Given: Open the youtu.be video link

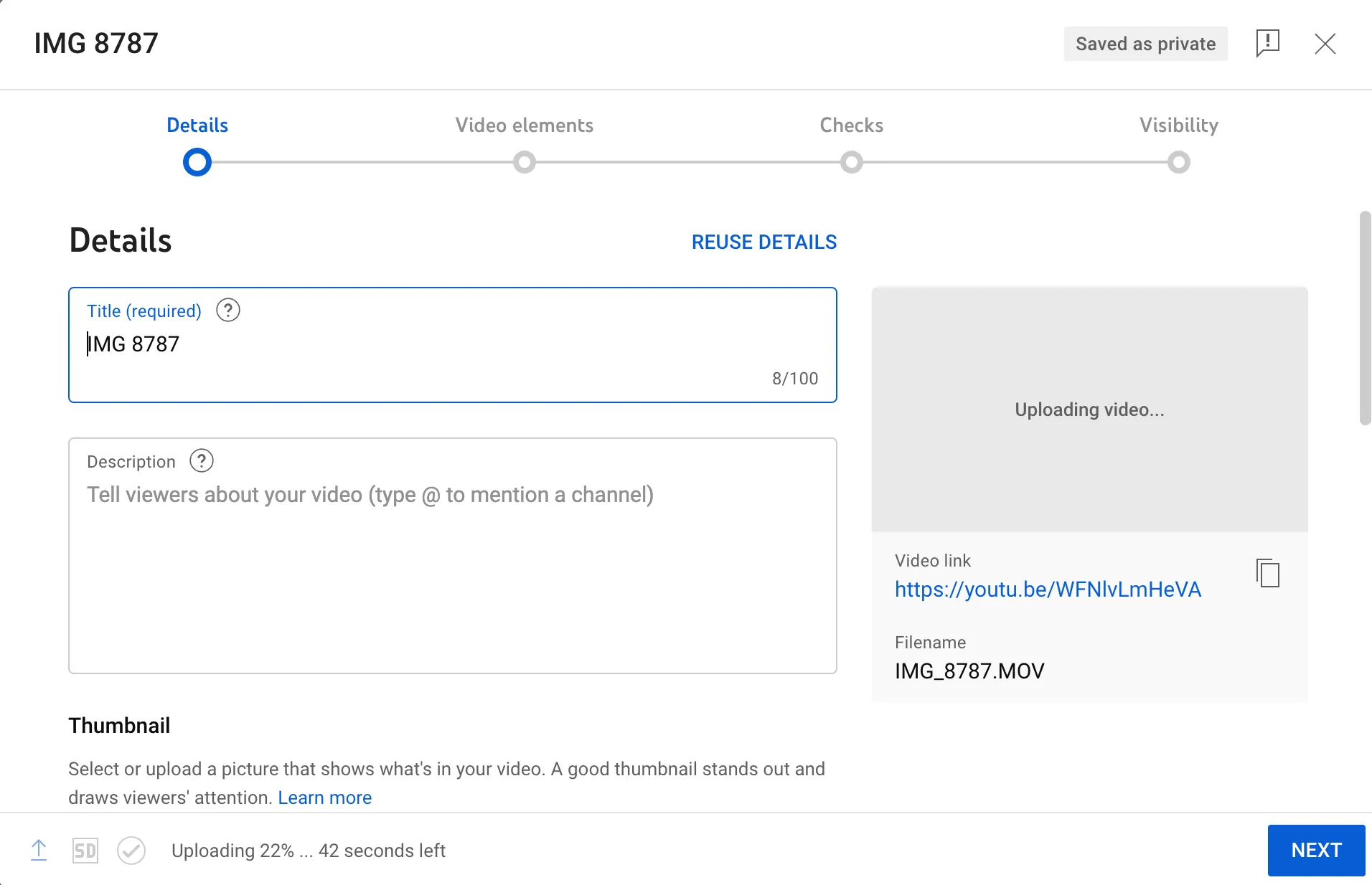Looking at the screenshot, I should 1047,590.
